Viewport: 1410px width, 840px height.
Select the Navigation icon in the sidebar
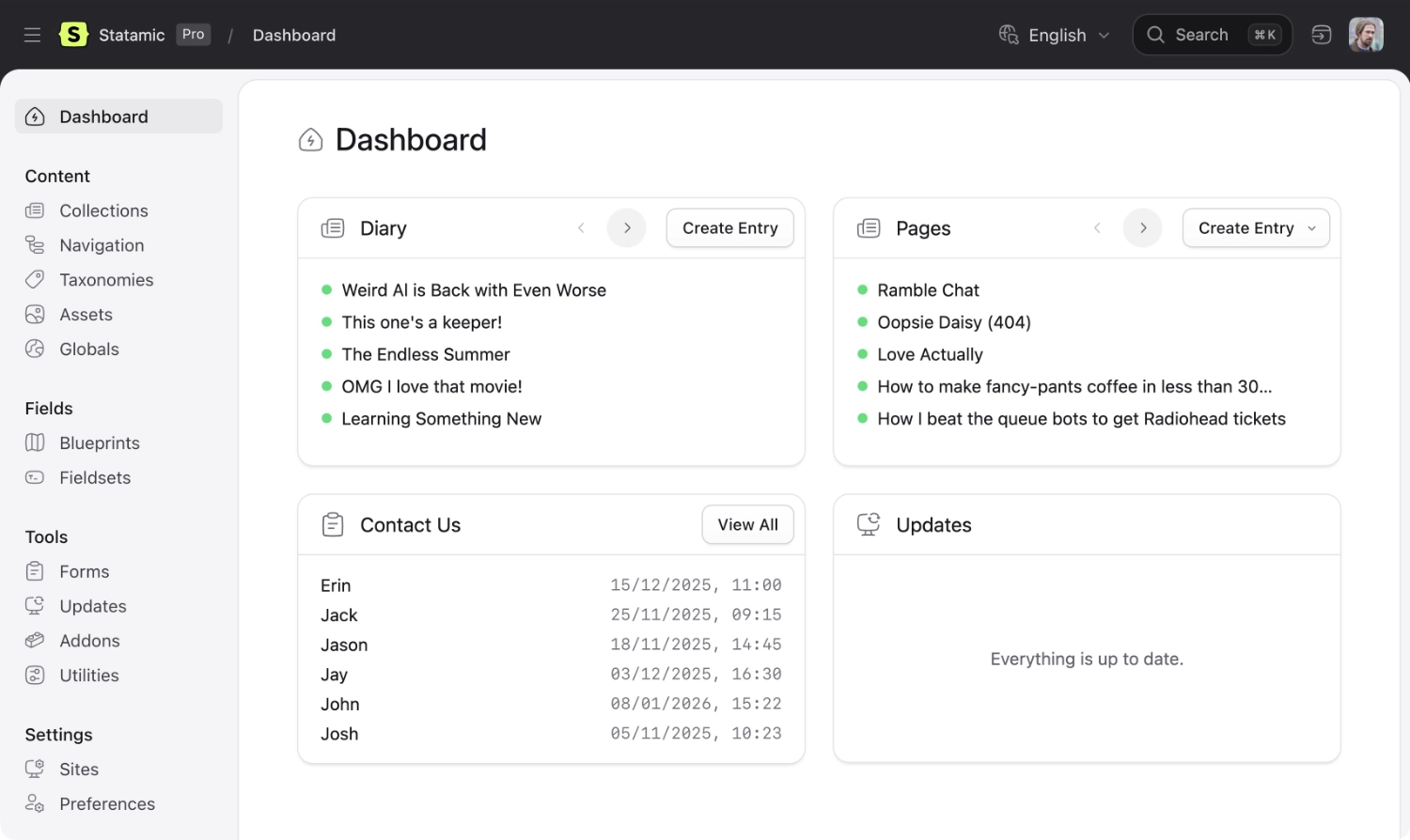[x=35, y=244]
